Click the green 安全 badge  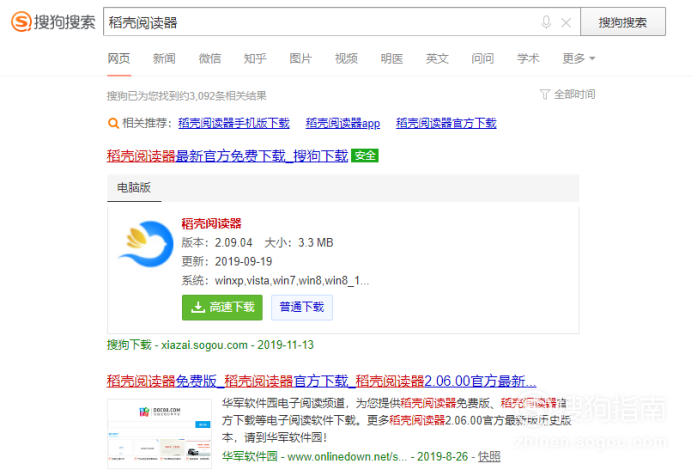tap(365, 156)
